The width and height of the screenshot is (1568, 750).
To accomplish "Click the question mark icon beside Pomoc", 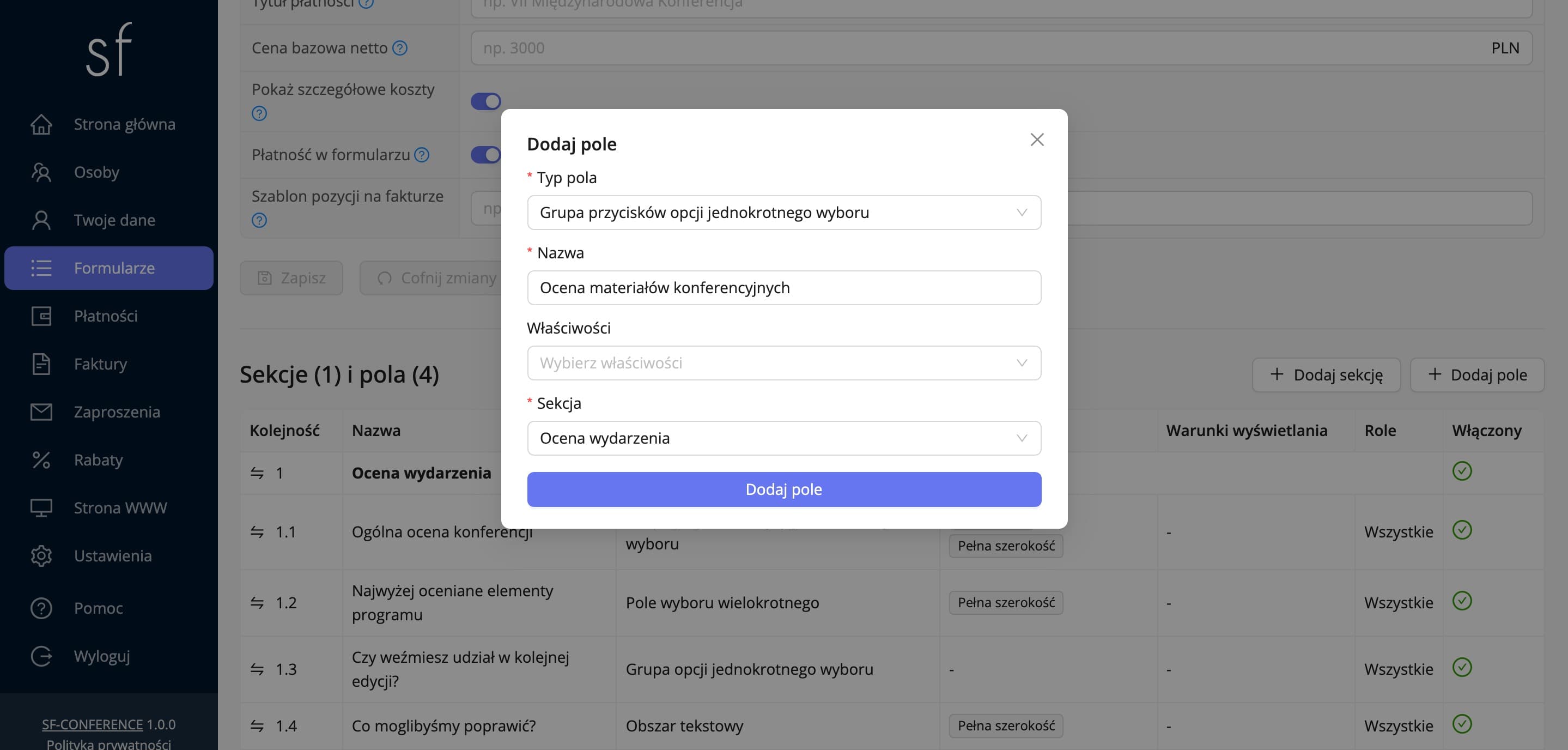I will (41, 608).
